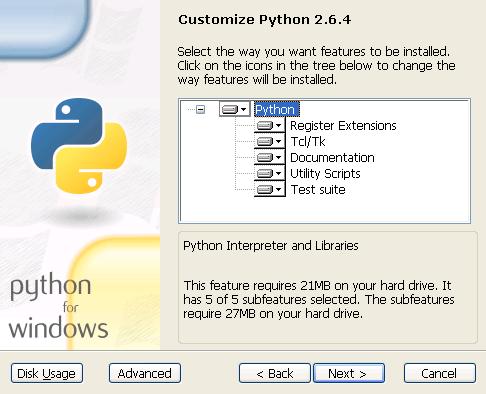Select the Python tree item

point(277,109)
